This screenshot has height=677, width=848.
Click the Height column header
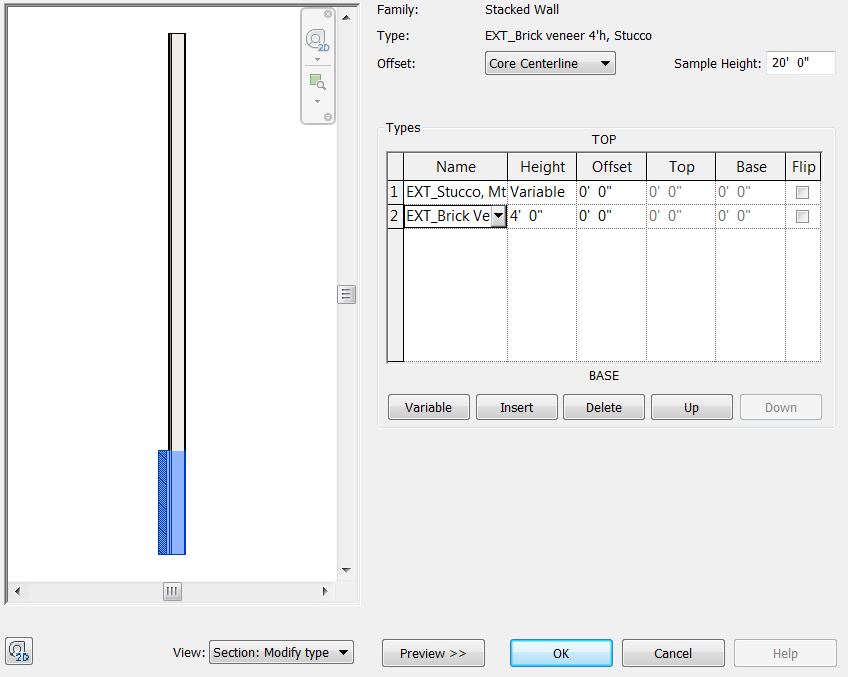coord(542,167)
